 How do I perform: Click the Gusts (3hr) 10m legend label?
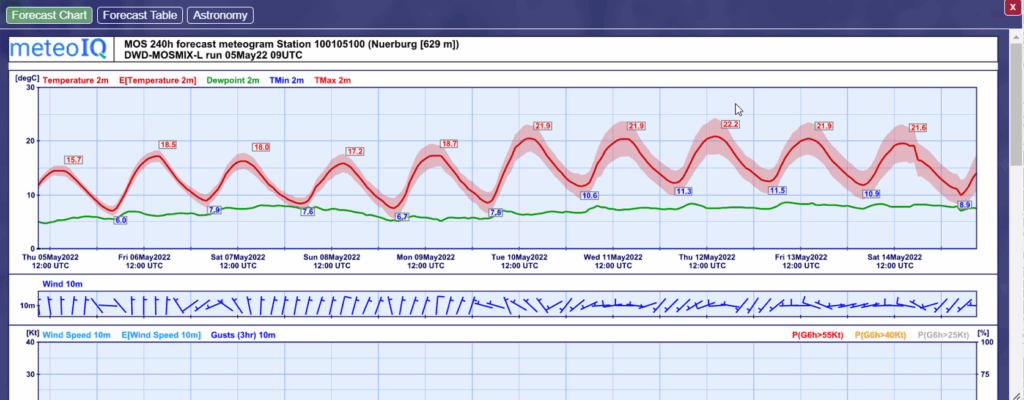coord(244,334)
